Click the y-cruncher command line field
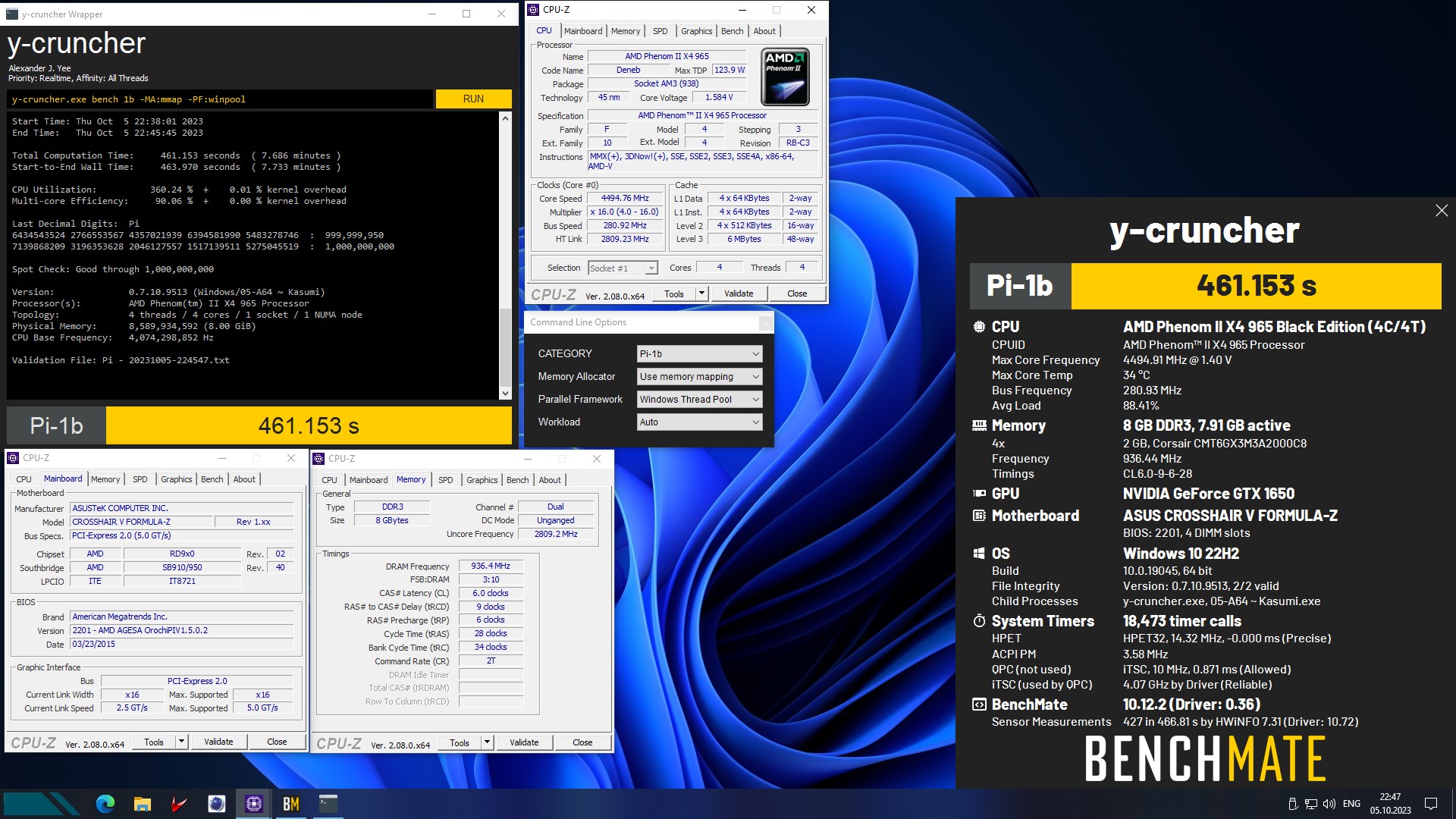Image resolution: width=1456 pixels, height=819 pixels. (x=220, y=99)
